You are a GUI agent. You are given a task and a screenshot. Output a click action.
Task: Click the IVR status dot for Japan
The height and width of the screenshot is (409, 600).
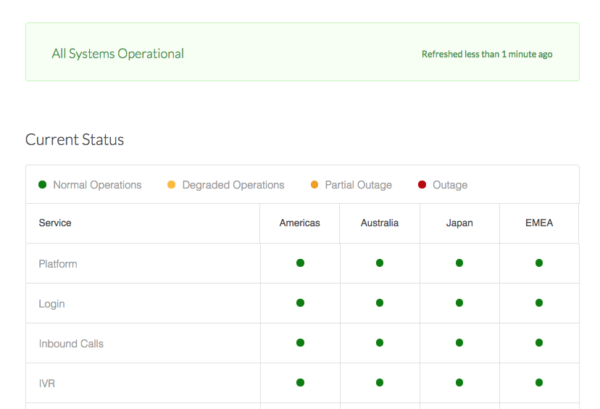point(460,382)
